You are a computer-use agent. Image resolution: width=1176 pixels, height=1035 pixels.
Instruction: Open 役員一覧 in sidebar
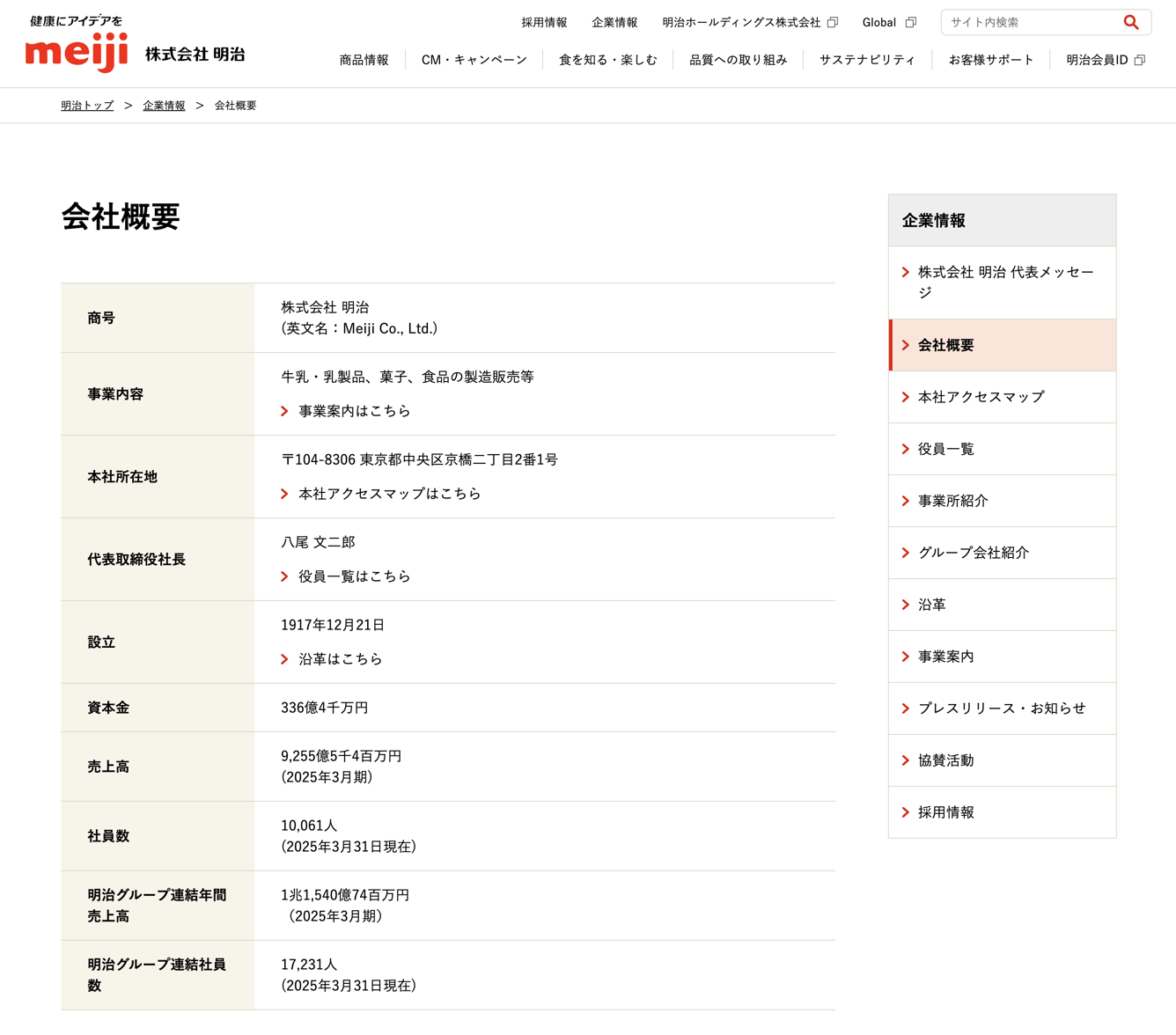pos(1003,450)
